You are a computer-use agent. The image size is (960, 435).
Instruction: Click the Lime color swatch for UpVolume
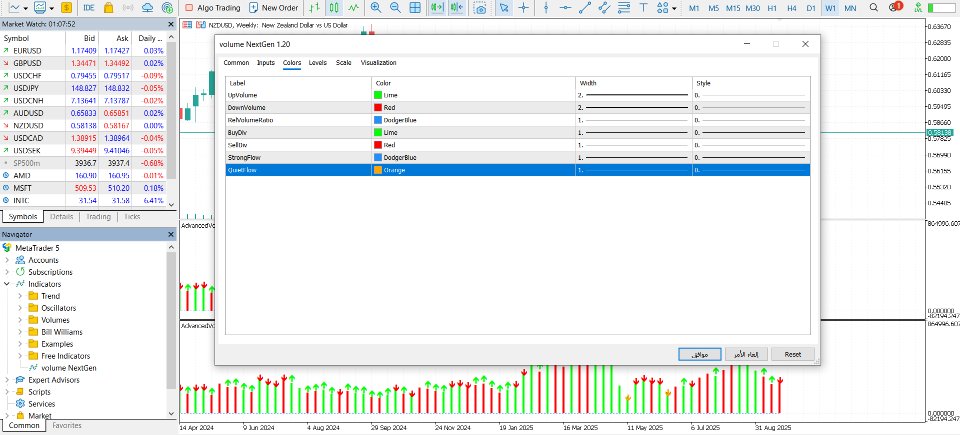[378, 95]
